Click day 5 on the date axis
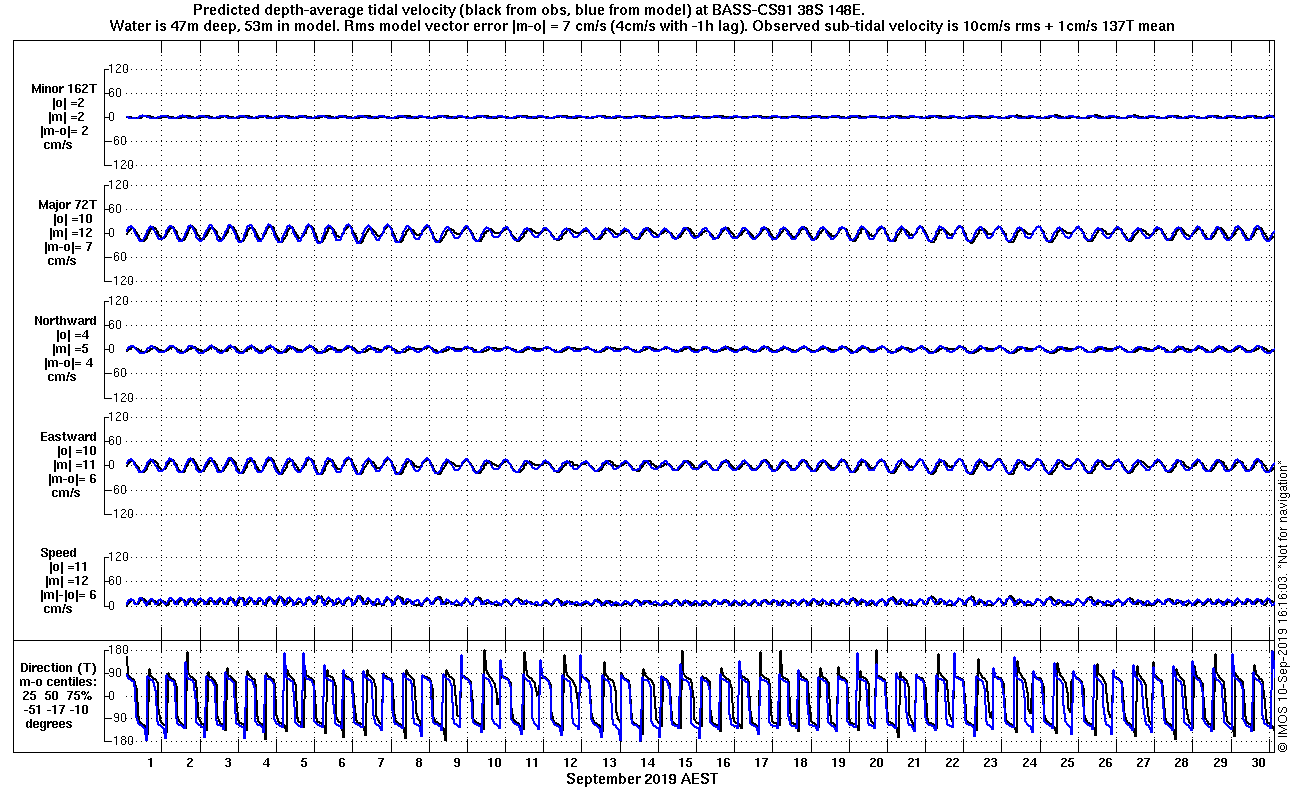Image resolution: width=1300 pixels, height=800 pixels. click(304, 763)
